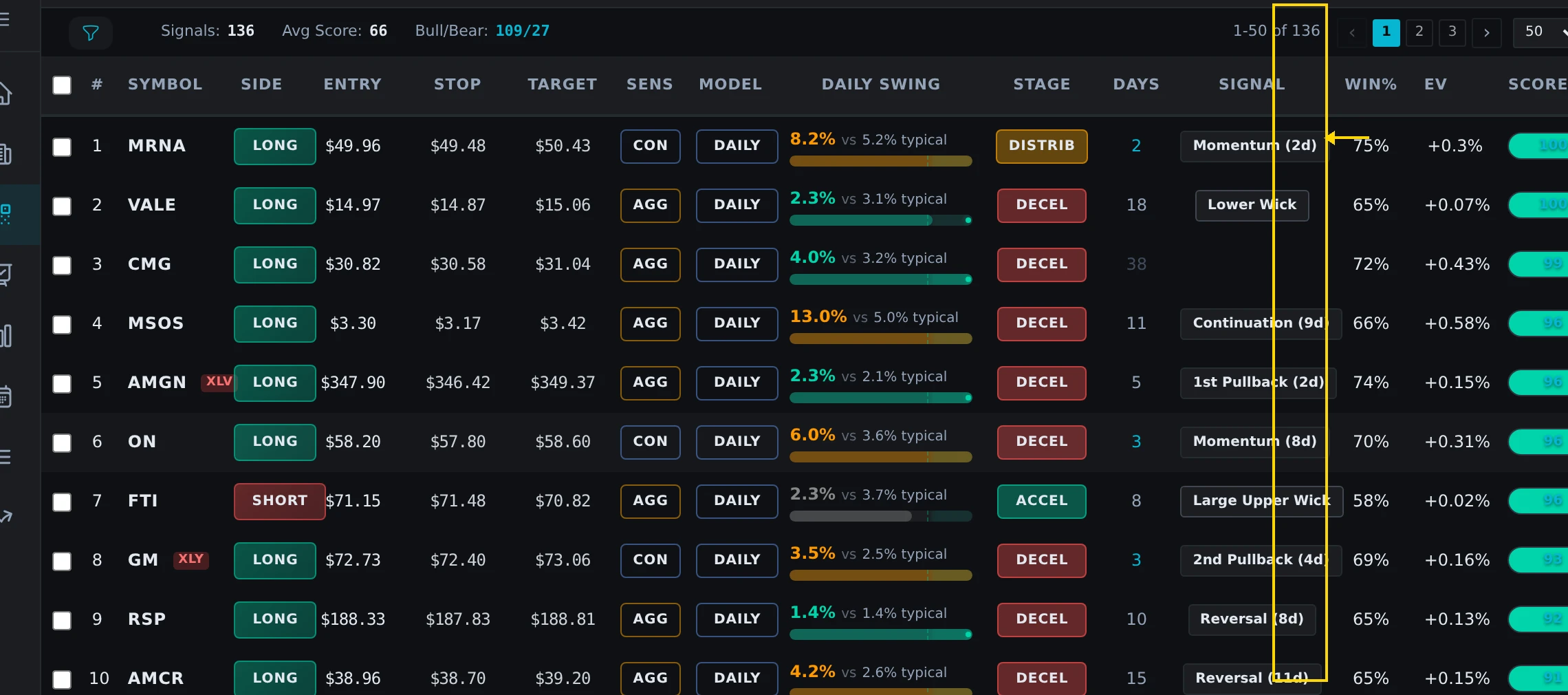Sort by the SIDE column header
This screenshot has height=695, width=1568.
(x=261, y=84)
